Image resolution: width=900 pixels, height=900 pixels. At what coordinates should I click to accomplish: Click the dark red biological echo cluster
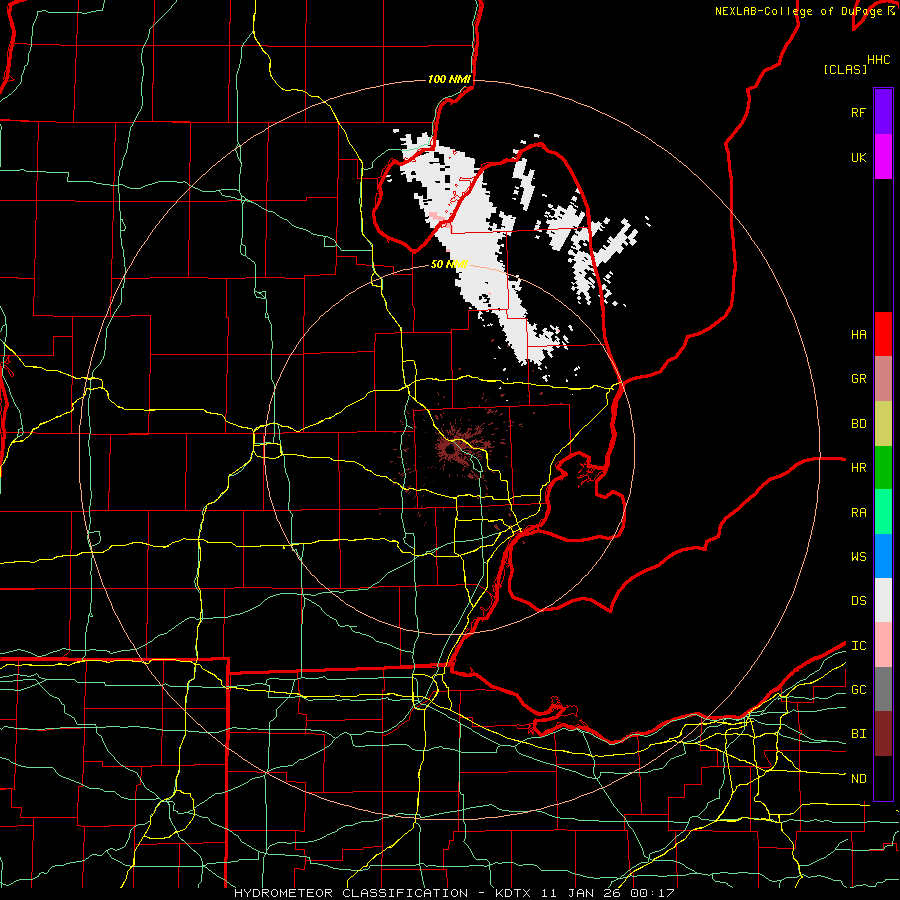pyautogui.click(x=453, y=449)
